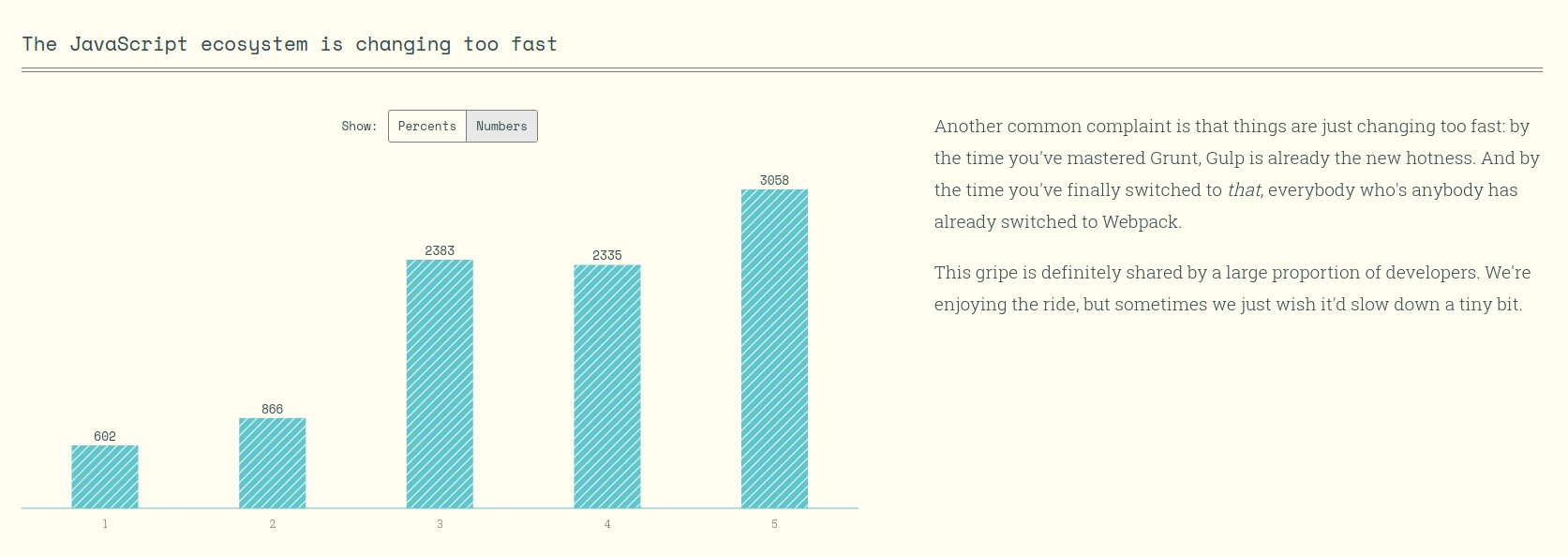Viewport: 1568px width, 557px height.
Task: Click the "JavaScript ecosystem is changing too fast" heading
Action: pyautogui.click(x=290, y=44)
